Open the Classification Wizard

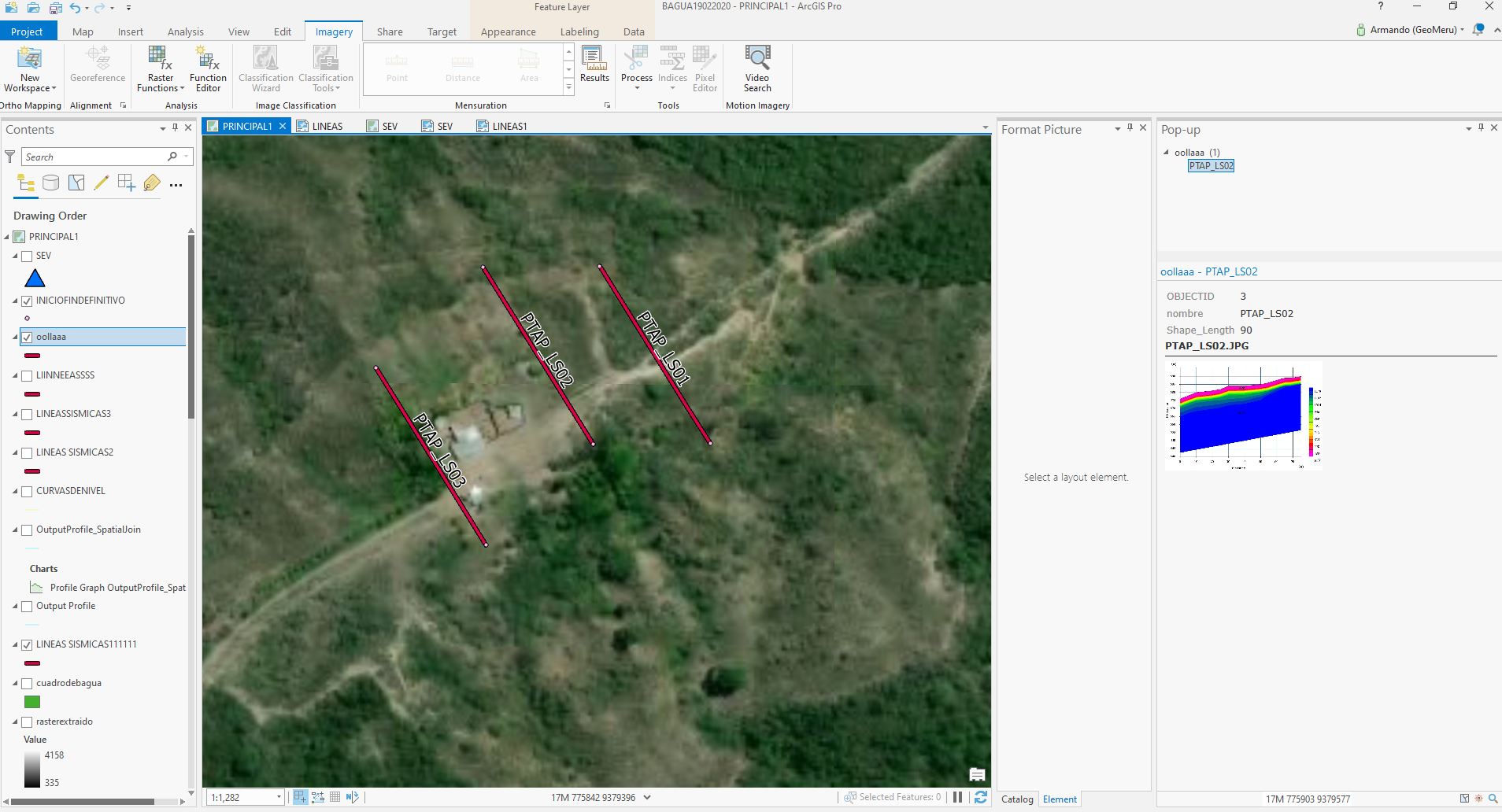pos(265,67)
